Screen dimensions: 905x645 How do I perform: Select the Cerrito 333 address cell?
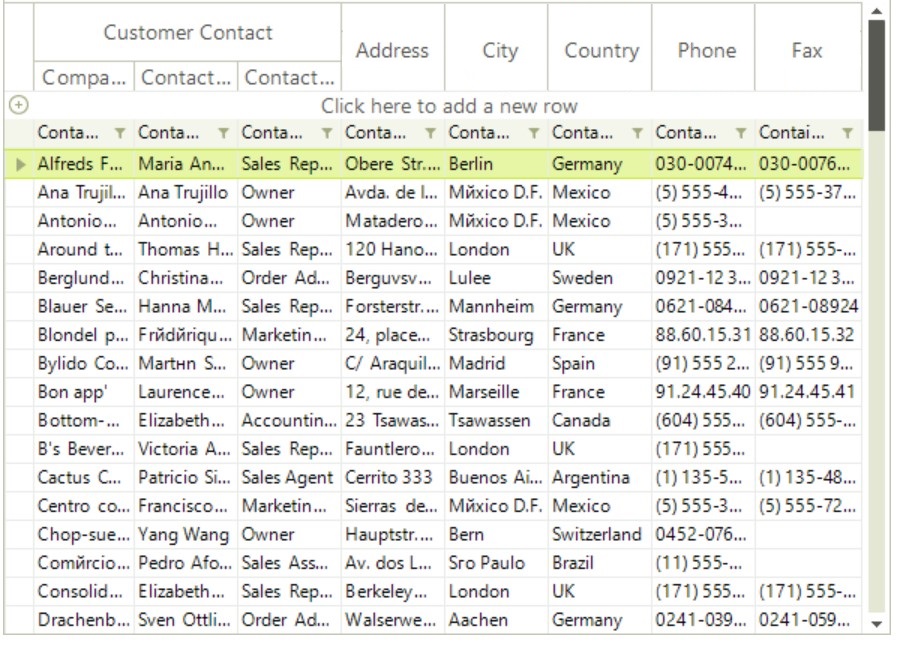pos(389,478)
